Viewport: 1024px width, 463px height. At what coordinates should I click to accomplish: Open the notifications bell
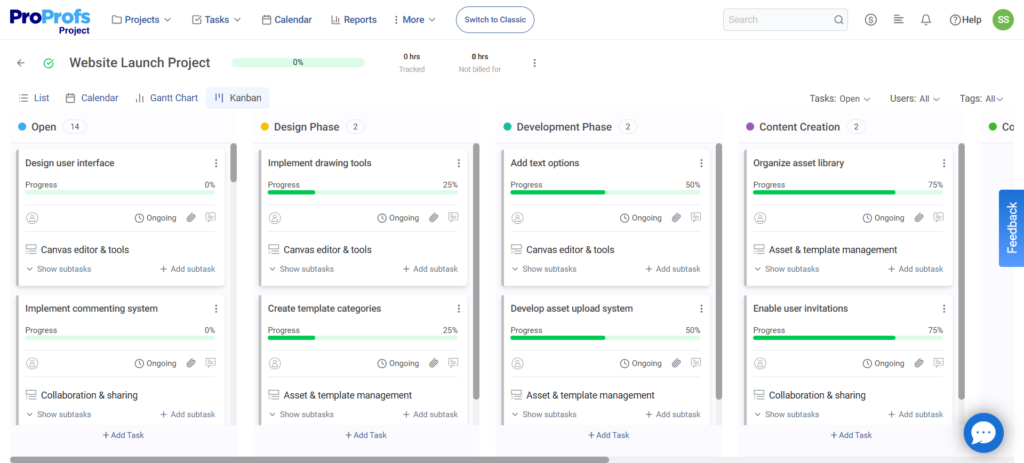point(925,20)
